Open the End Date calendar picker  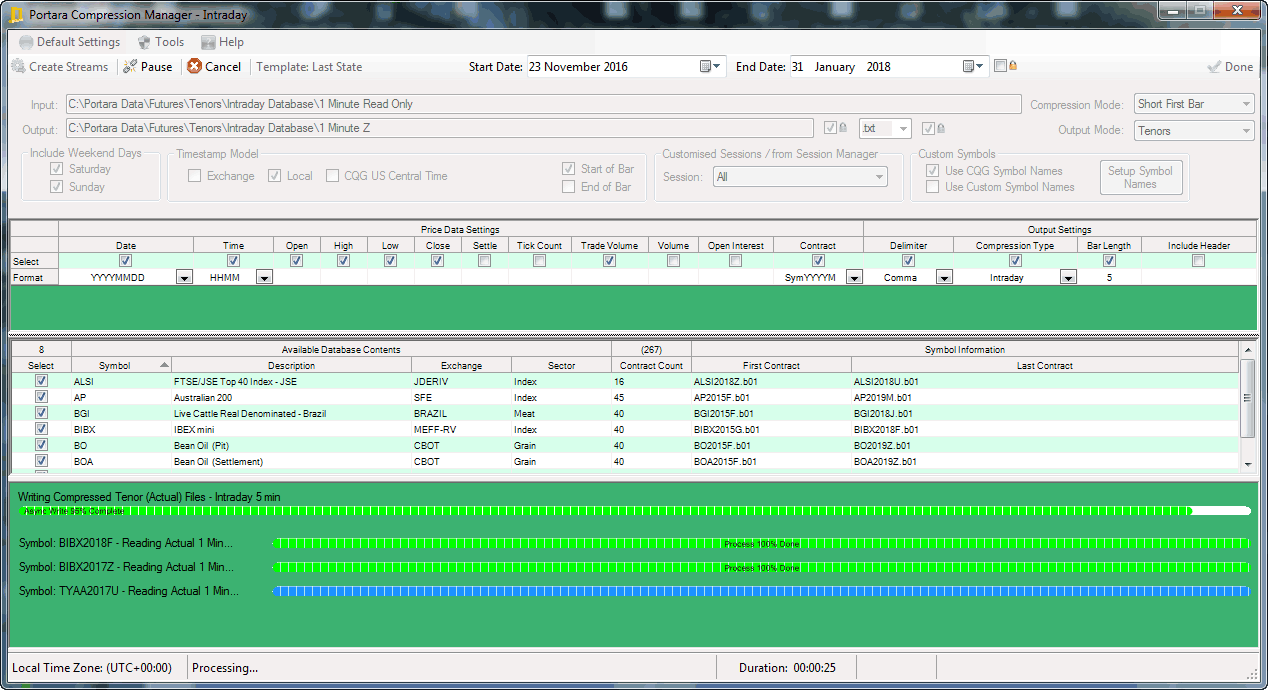pyautogui.click(x=974, y=67)
